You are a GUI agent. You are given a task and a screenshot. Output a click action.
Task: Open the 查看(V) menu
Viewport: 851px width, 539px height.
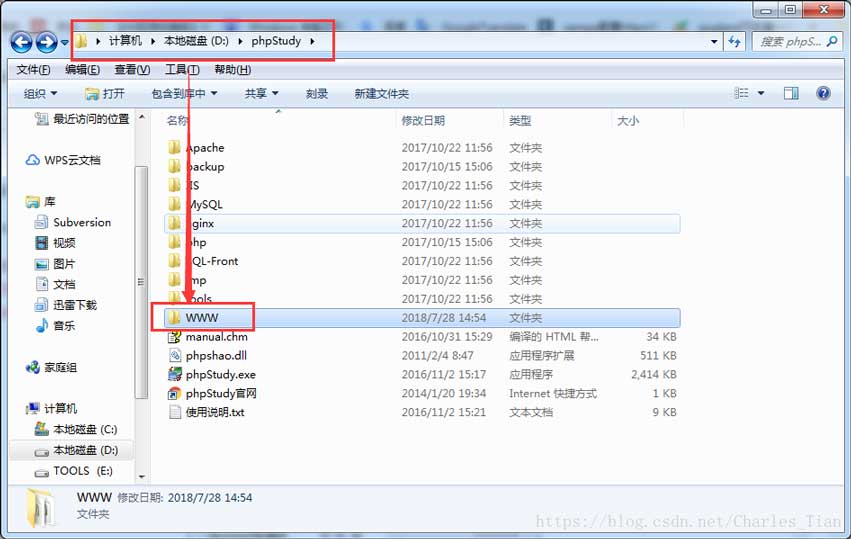(x=132, y=69)
